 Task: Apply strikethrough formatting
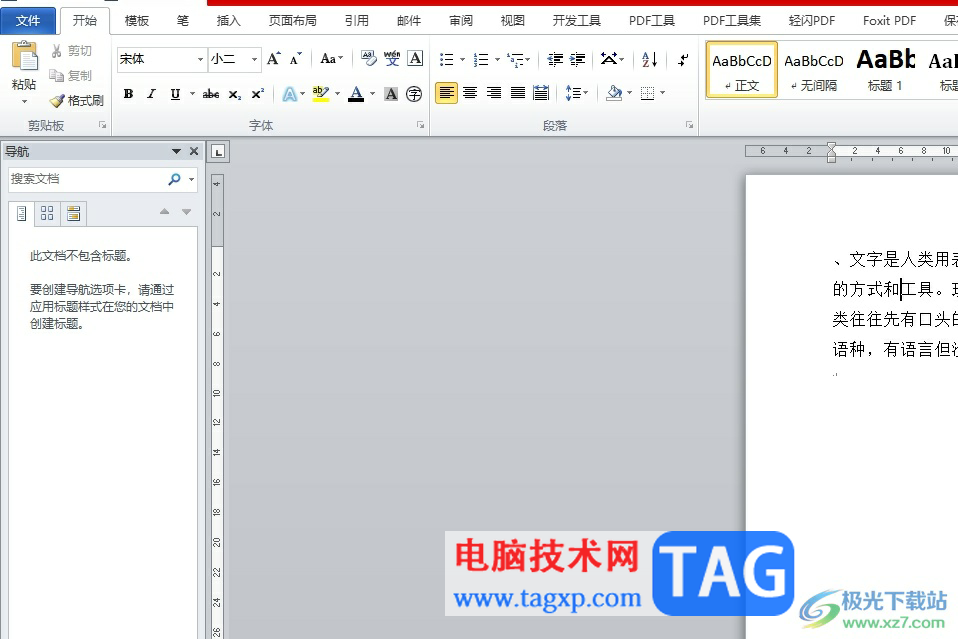coord(211,94)
